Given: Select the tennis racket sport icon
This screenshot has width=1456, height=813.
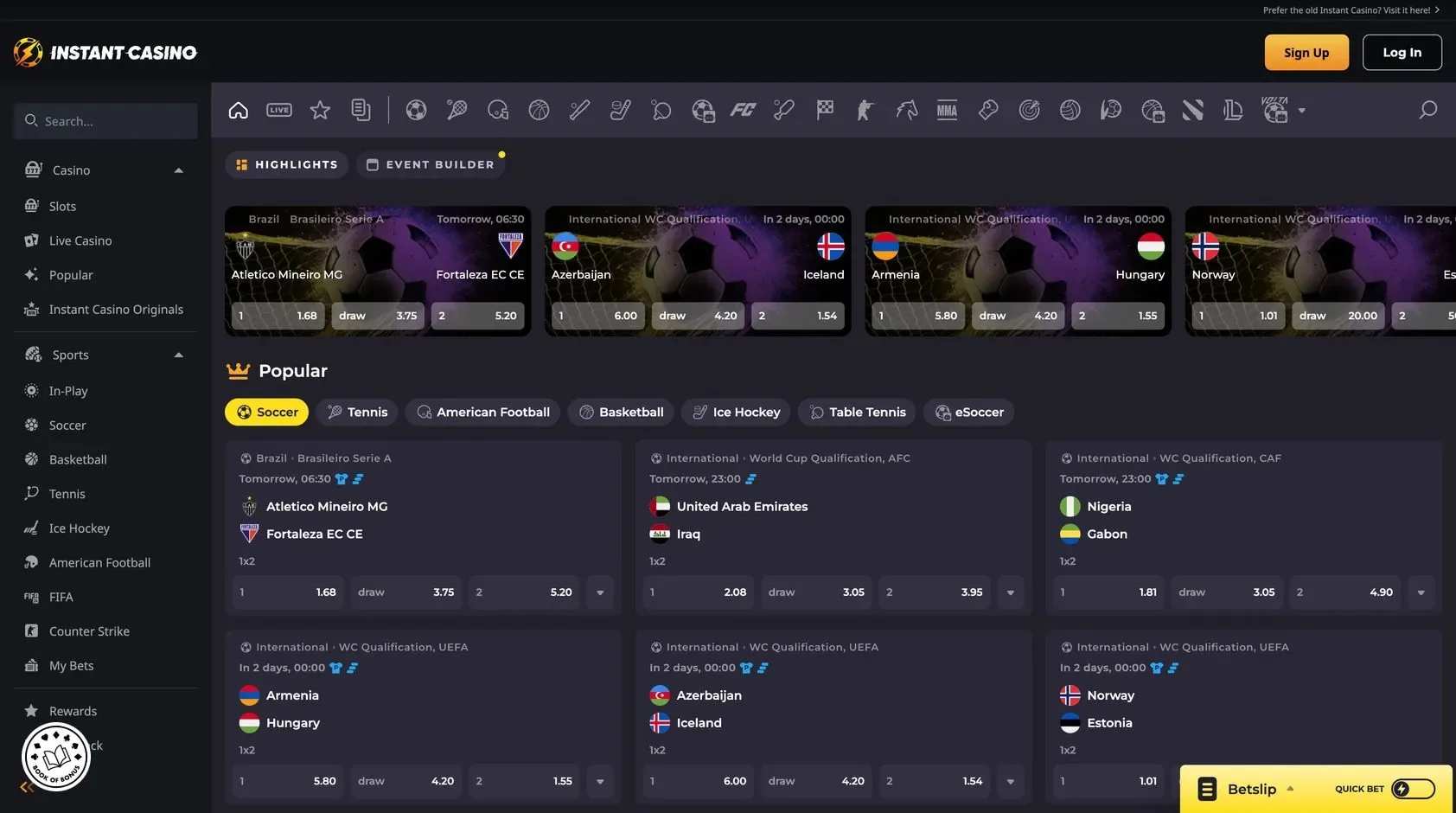Looking at the screenshot, I should click(457, 110).
